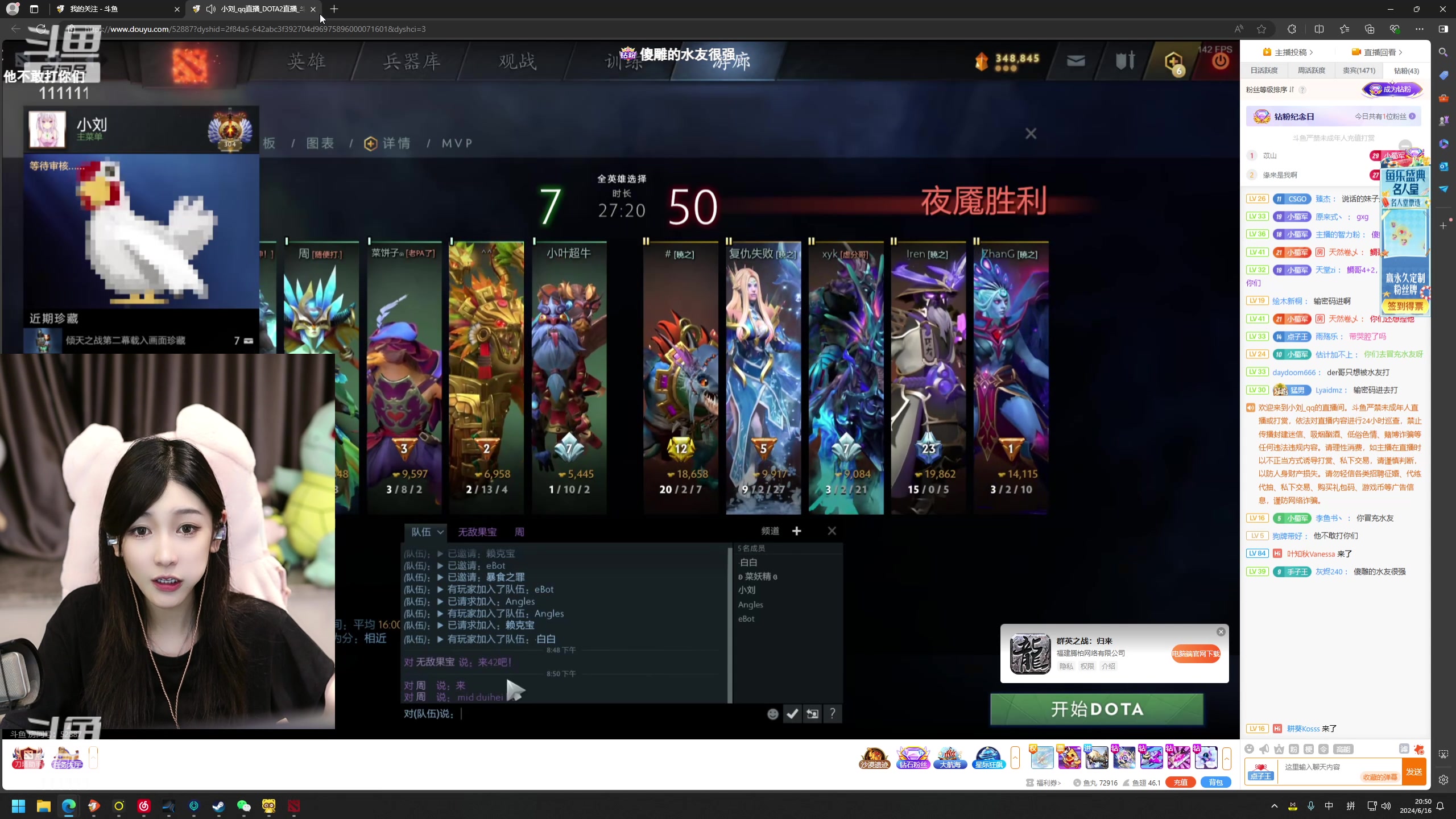Switch to the 贵宾(1471) tab
Image resolution: width=1456 pixels, height=819 pixels.
1359,71
